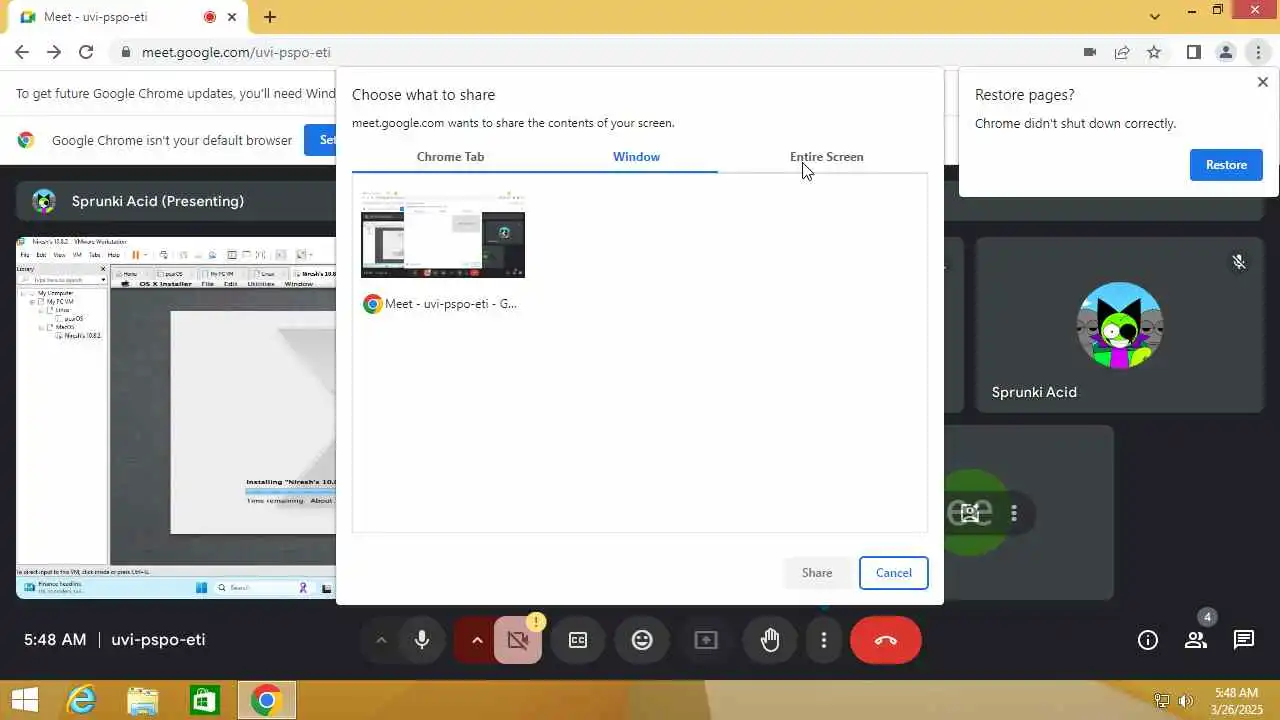Open Internet Explorer from taskbar
Screen dimensions: 1280x720
coord(81,701)
